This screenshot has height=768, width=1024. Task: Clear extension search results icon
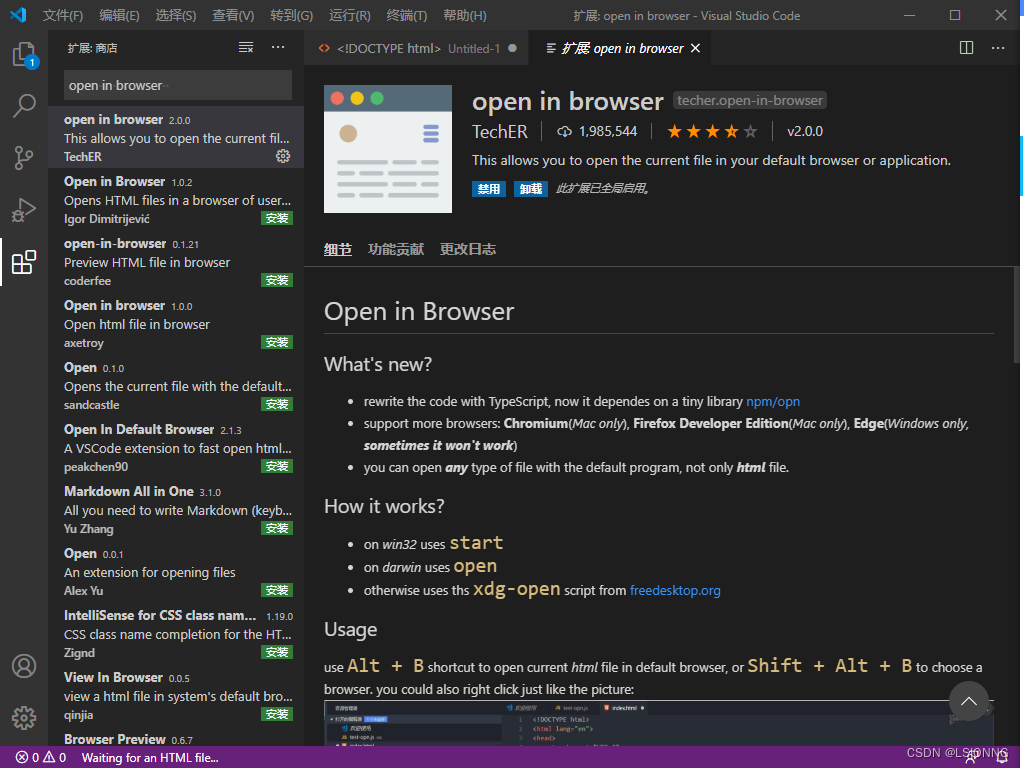(246, 47)
